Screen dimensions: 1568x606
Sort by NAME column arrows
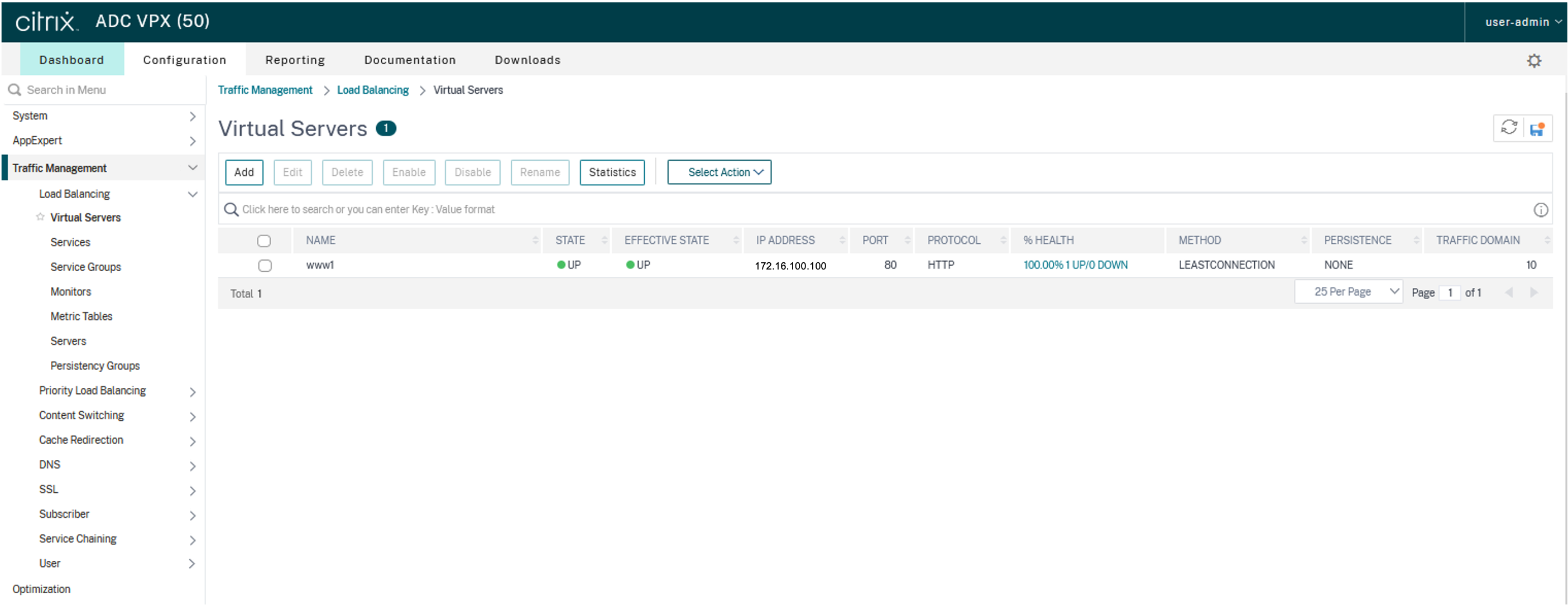535,241
